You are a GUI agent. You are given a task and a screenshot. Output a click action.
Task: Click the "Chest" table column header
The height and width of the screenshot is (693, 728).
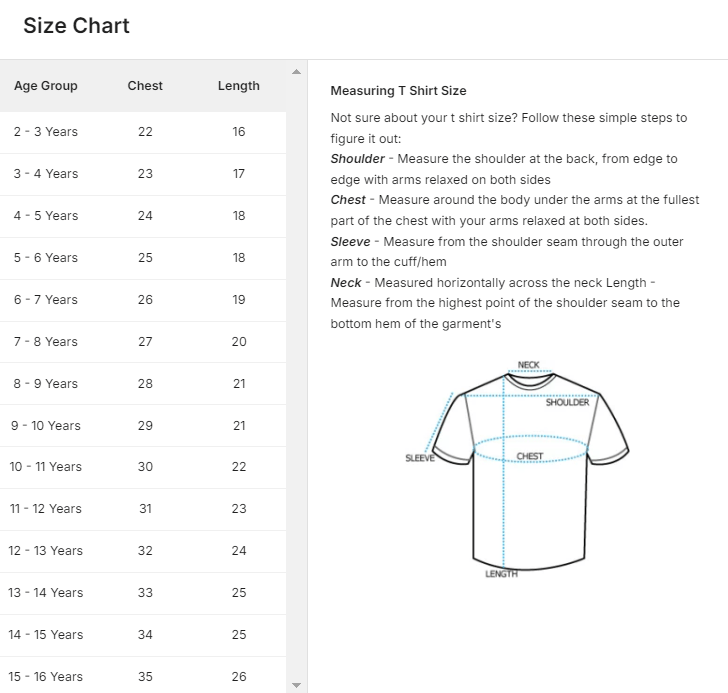click(x=145, y=86)
